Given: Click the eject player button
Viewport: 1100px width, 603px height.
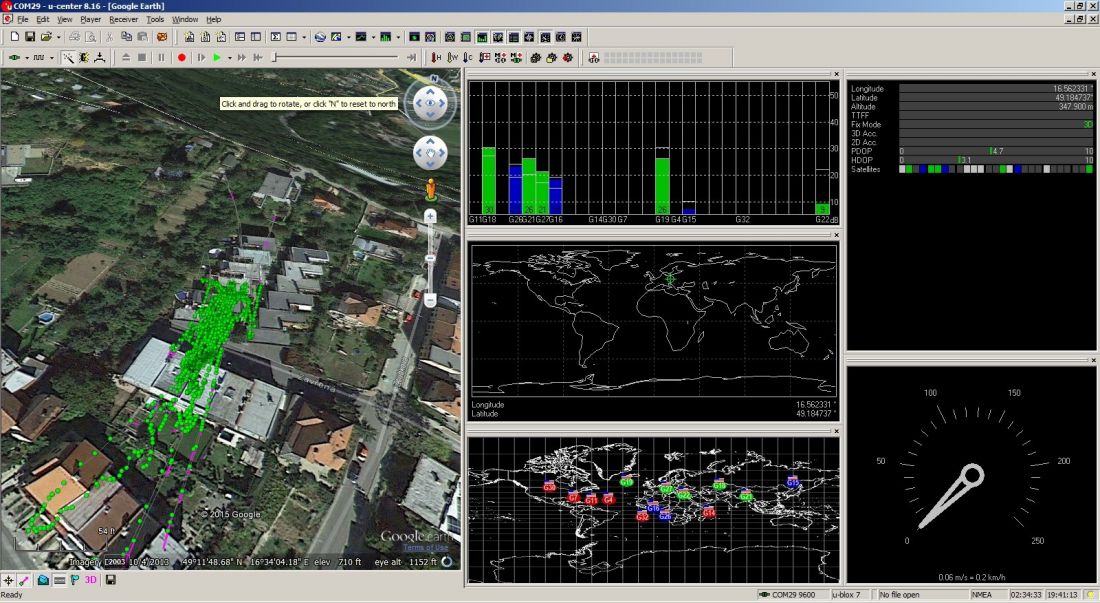Looking at the screenshot, I should 126,57.
